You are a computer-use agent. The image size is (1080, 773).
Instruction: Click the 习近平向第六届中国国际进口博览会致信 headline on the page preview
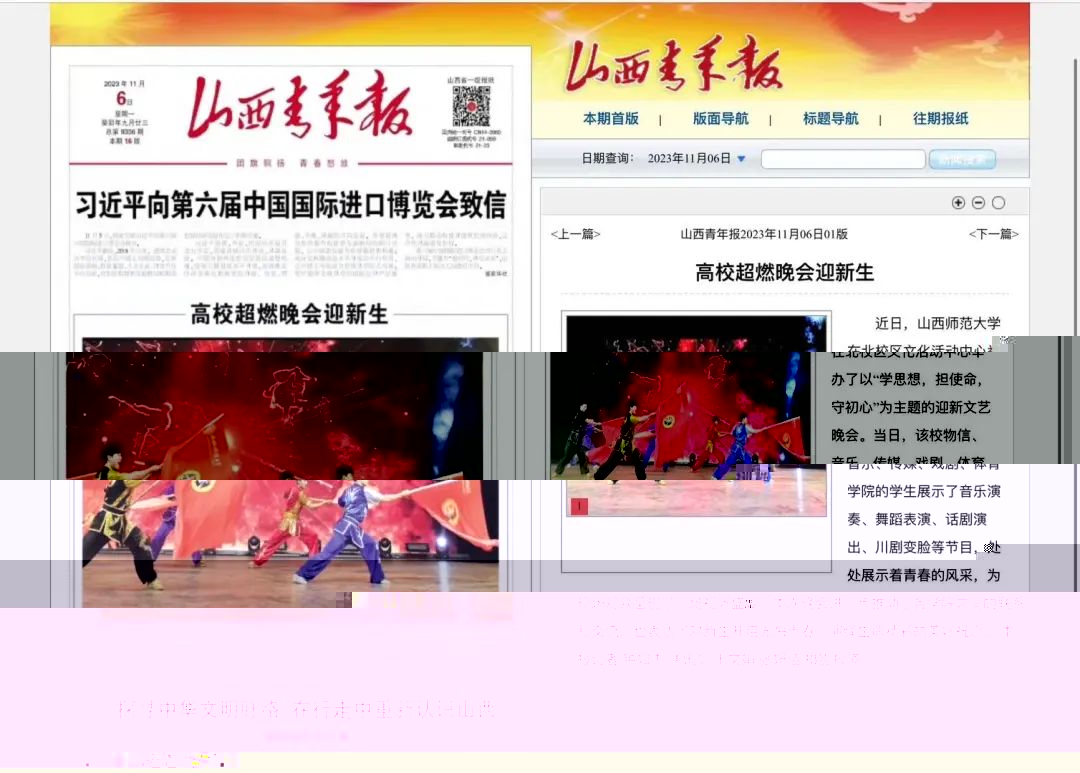(x=291, y=205)
